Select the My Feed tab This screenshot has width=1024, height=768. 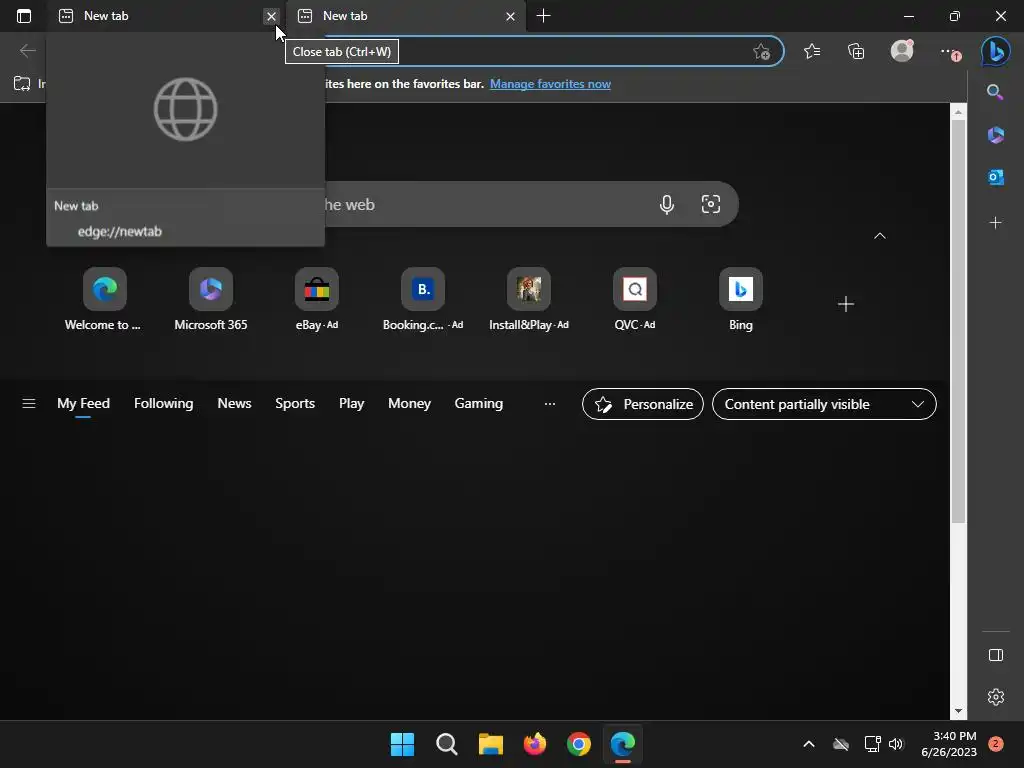pyautogui.click(x=84, y=404)
